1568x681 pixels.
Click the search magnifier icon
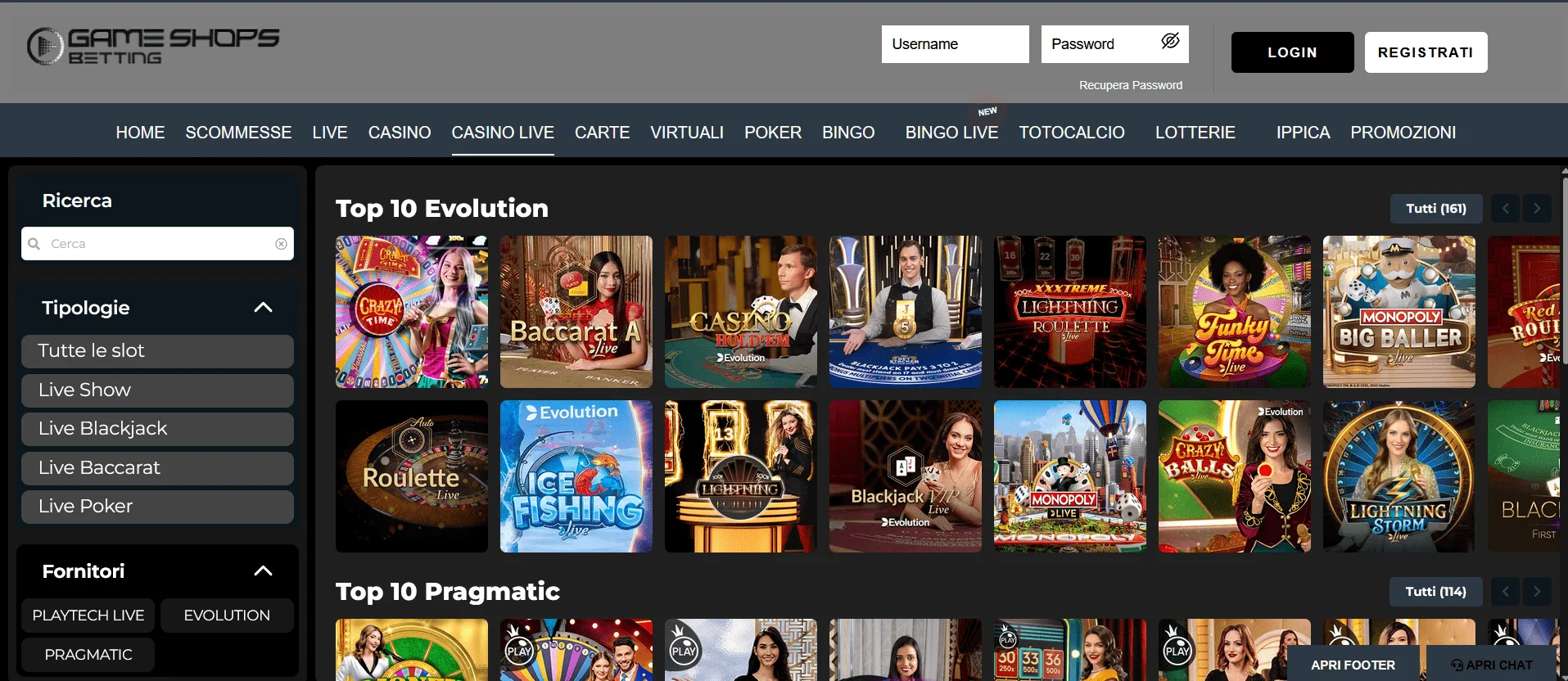34,244
